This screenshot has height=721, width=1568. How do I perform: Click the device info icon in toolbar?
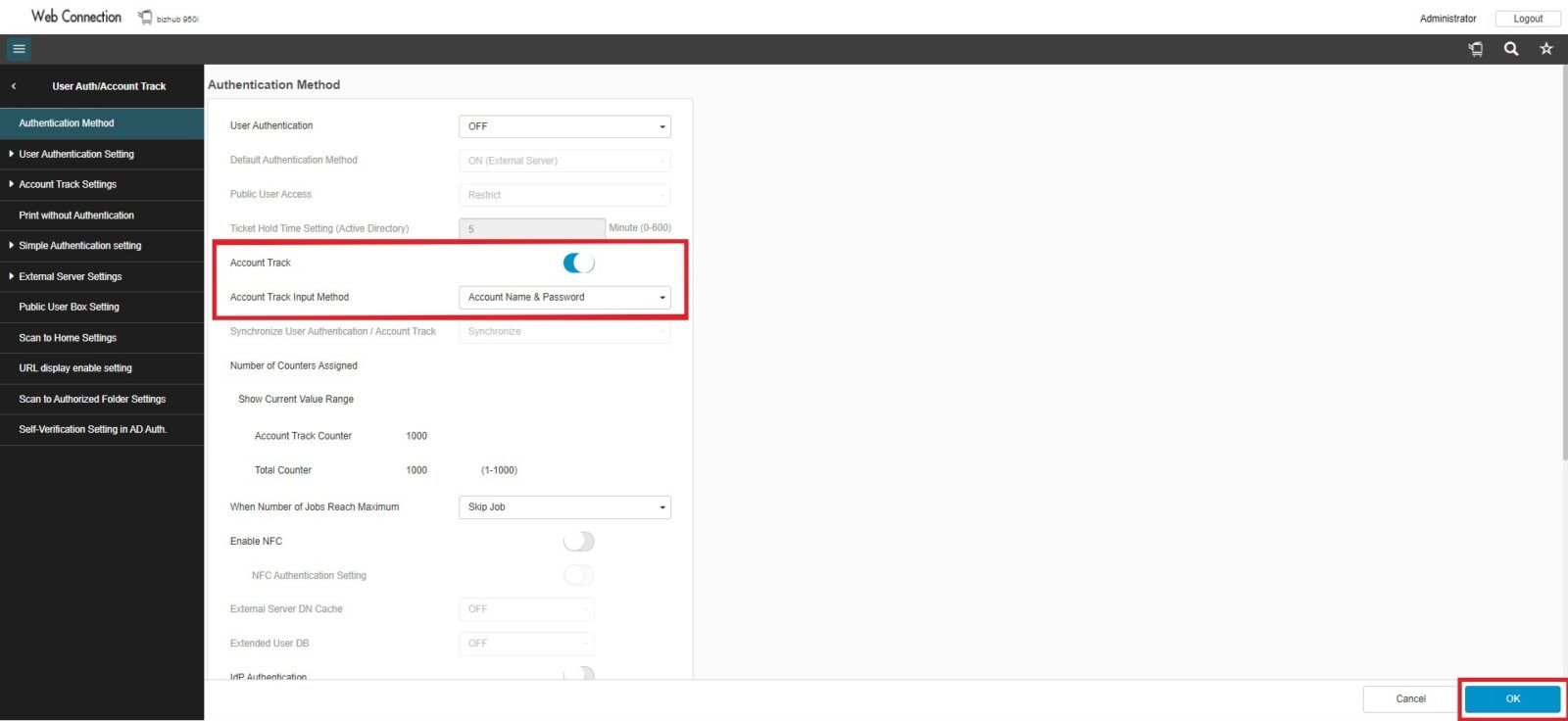point(1476,49)
